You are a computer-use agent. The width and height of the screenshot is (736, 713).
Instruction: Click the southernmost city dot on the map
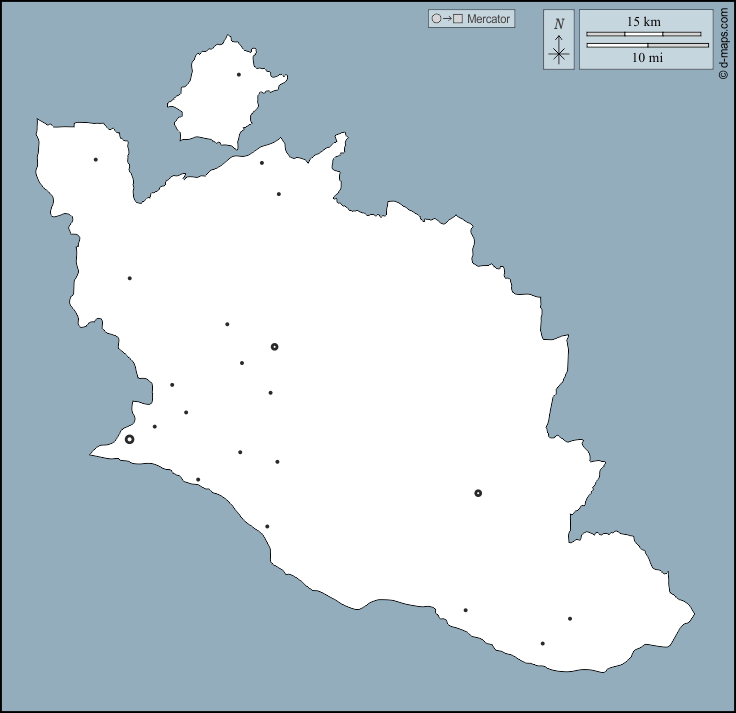pyautogui.click(x=542, y=643)
